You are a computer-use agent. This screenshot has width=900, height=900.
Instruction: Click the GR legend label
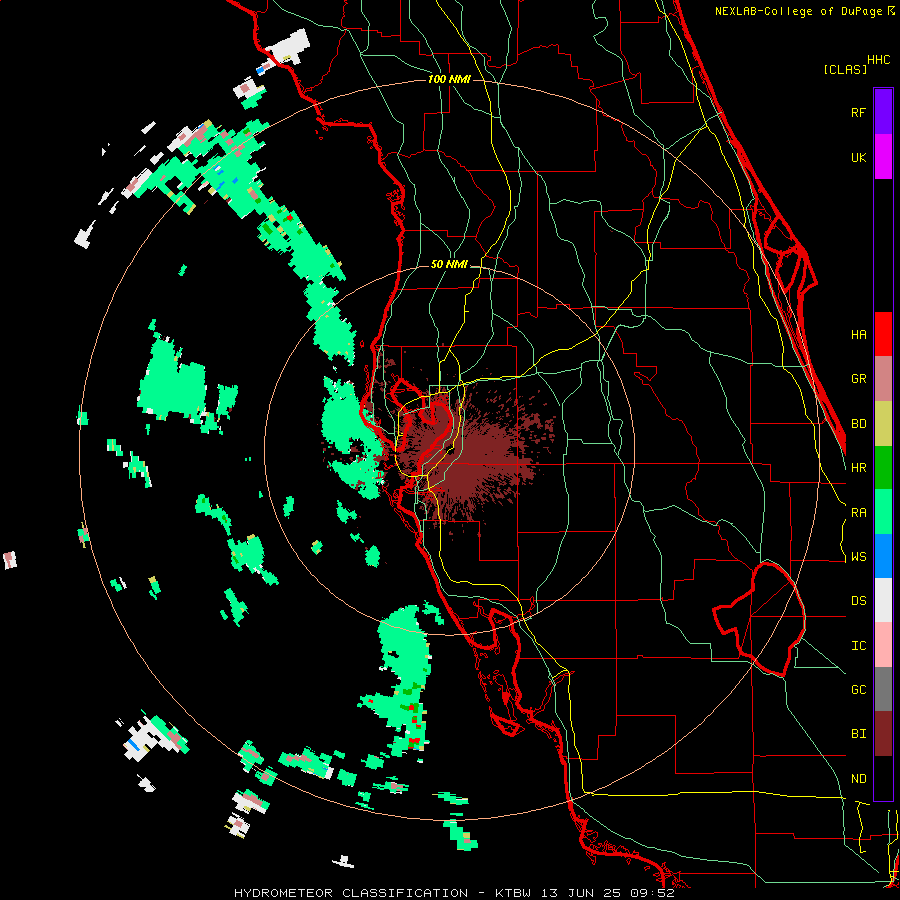[859, 379]
